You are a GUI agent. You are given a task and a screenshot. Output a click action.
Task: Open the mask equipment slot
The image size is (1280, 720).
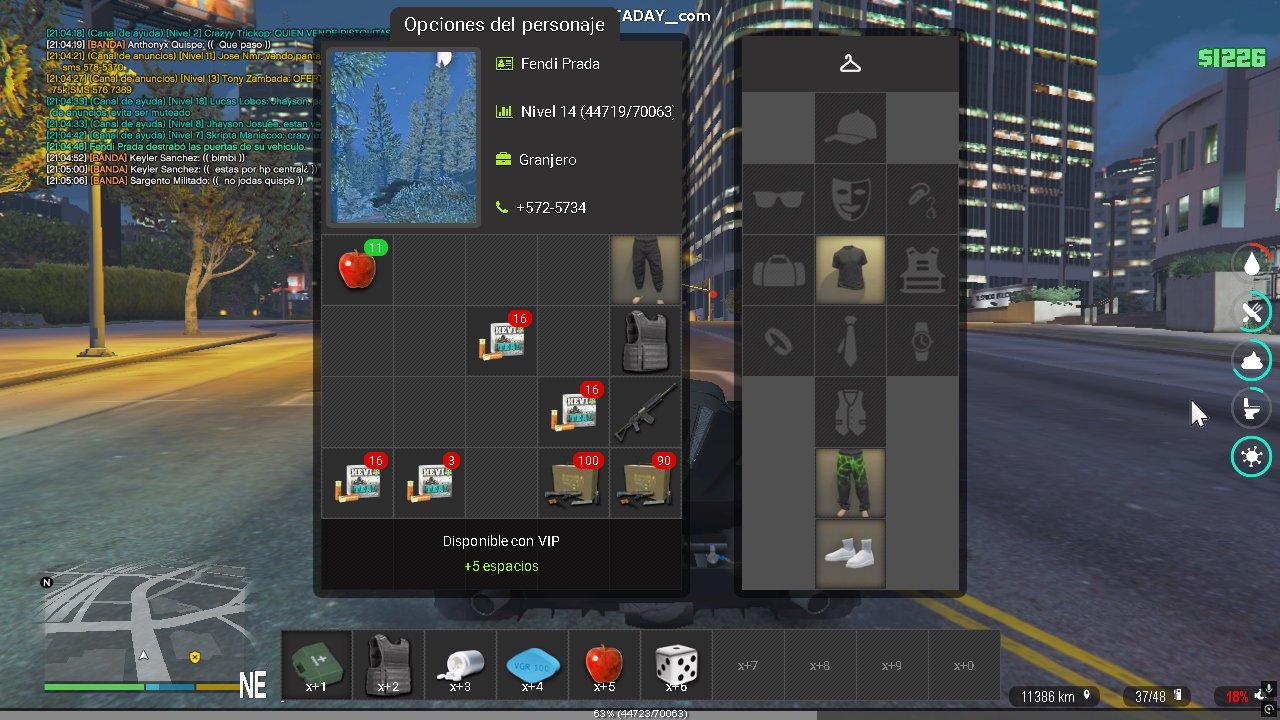850,199
